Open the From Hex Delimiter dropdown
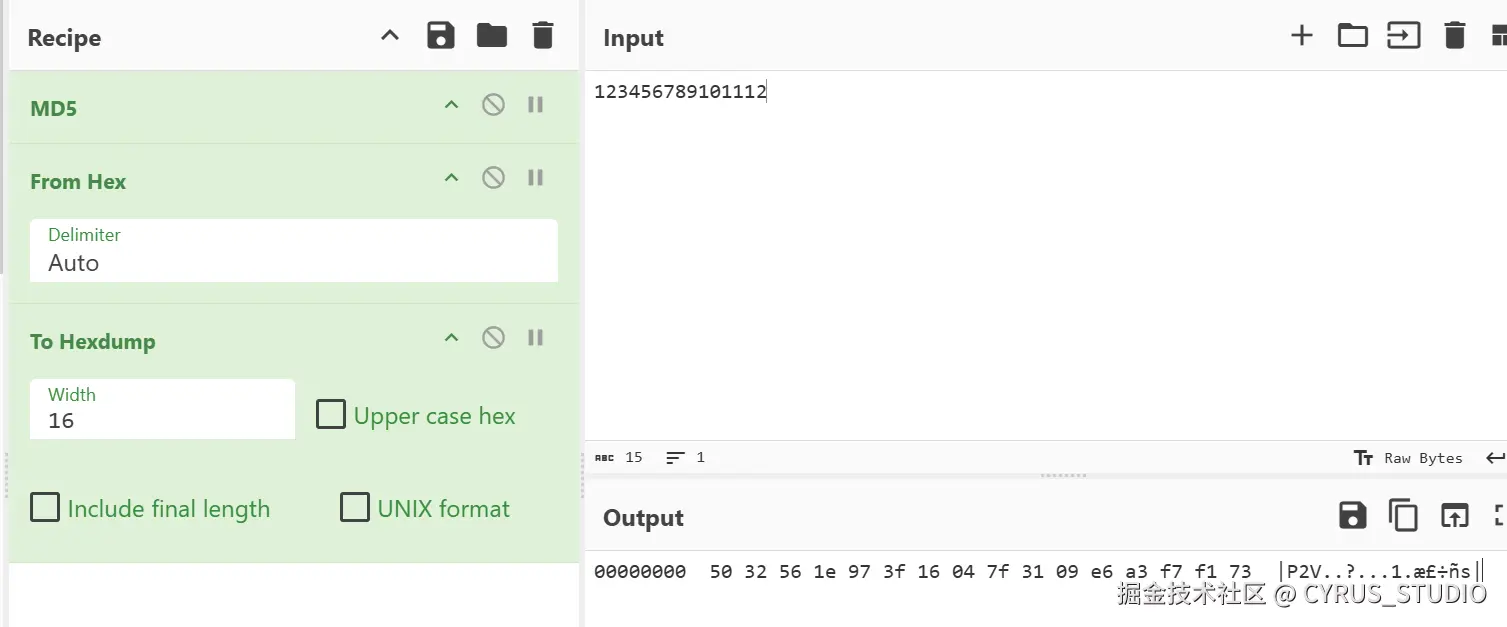This screenshot has height=627, width=1507. pyautogui.click(x=294, y=250)
